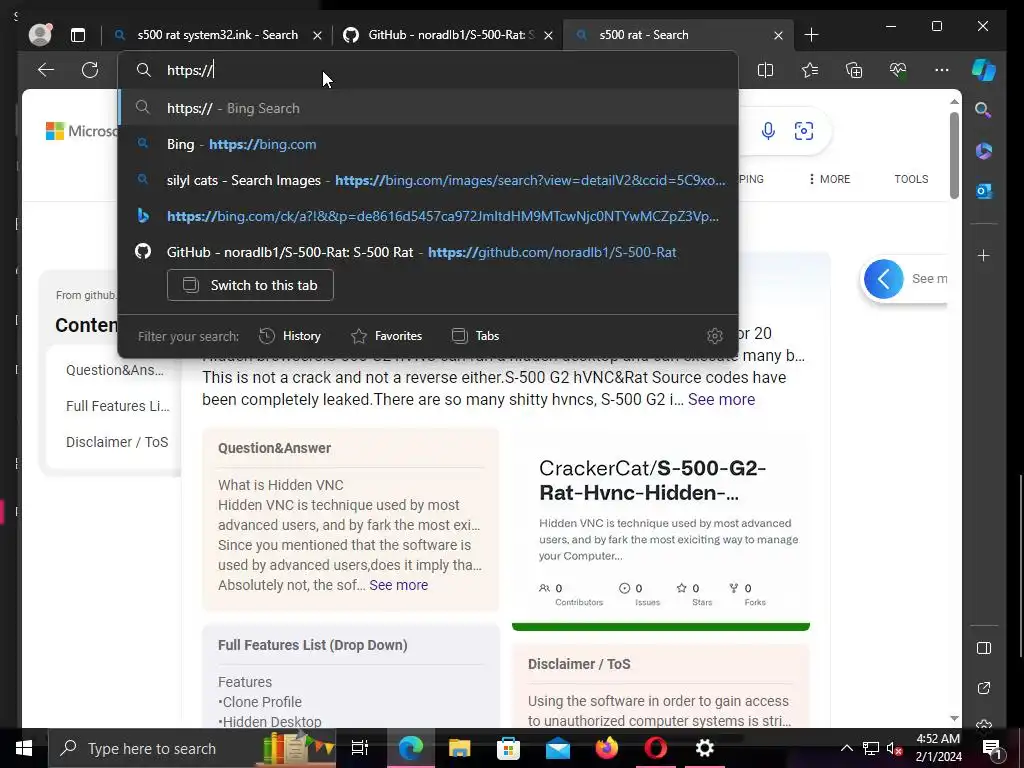Open Settings gear on taskbar
Viewport: 1024px width, 768px height.
(x=705, y=748)
